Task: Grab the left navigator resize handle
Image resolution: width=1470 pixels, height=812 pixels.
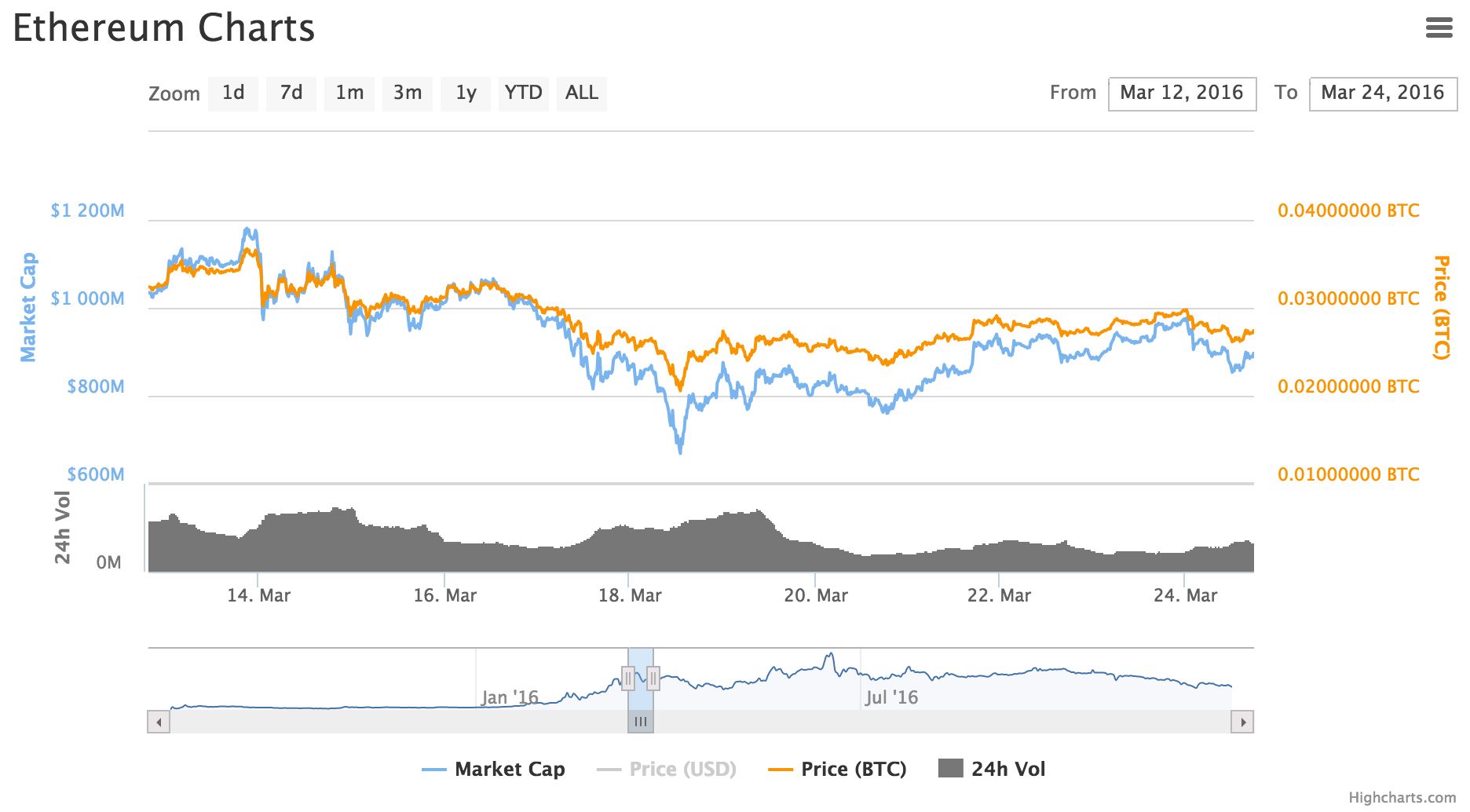Action: coord(629,678)
